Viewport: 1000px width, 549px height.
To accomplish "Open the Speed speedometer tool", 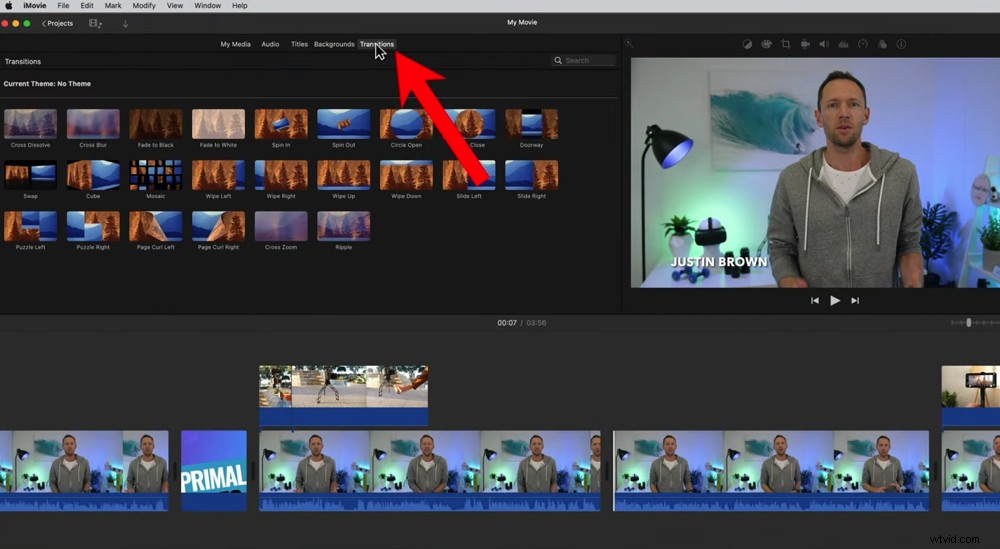I will click(863, 44).
